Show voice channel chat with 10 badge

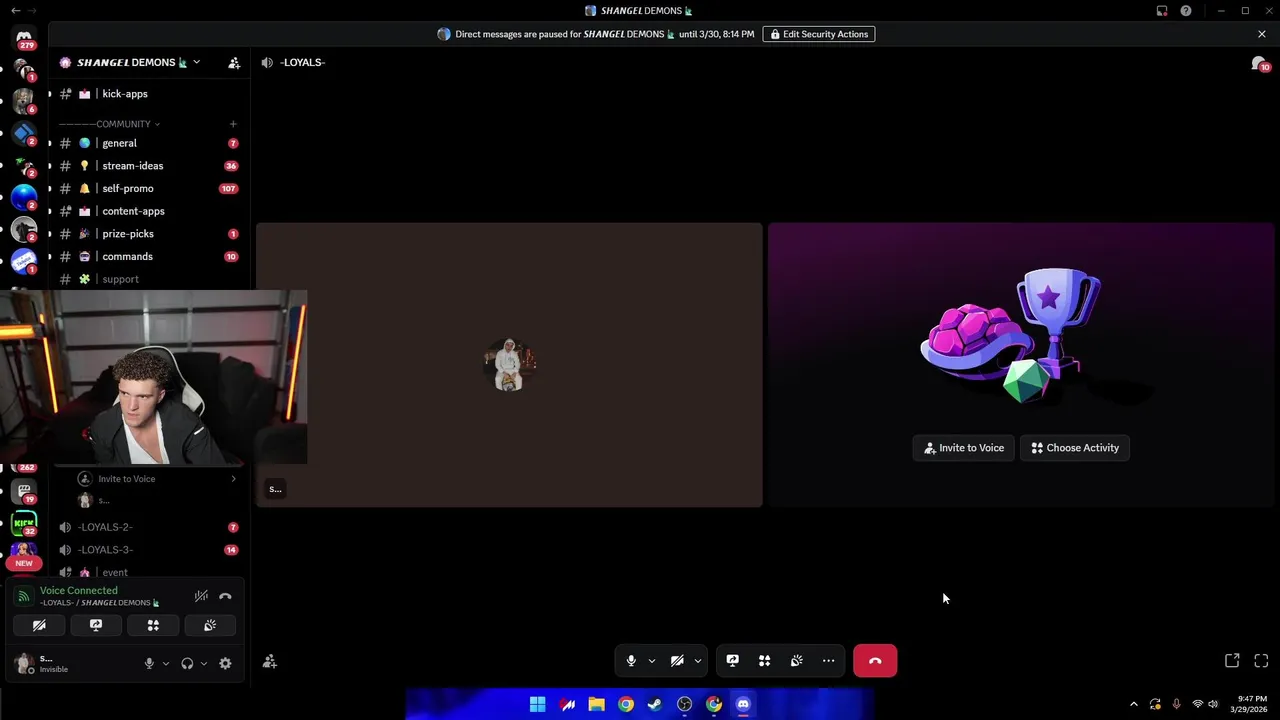click(1260, 64)
